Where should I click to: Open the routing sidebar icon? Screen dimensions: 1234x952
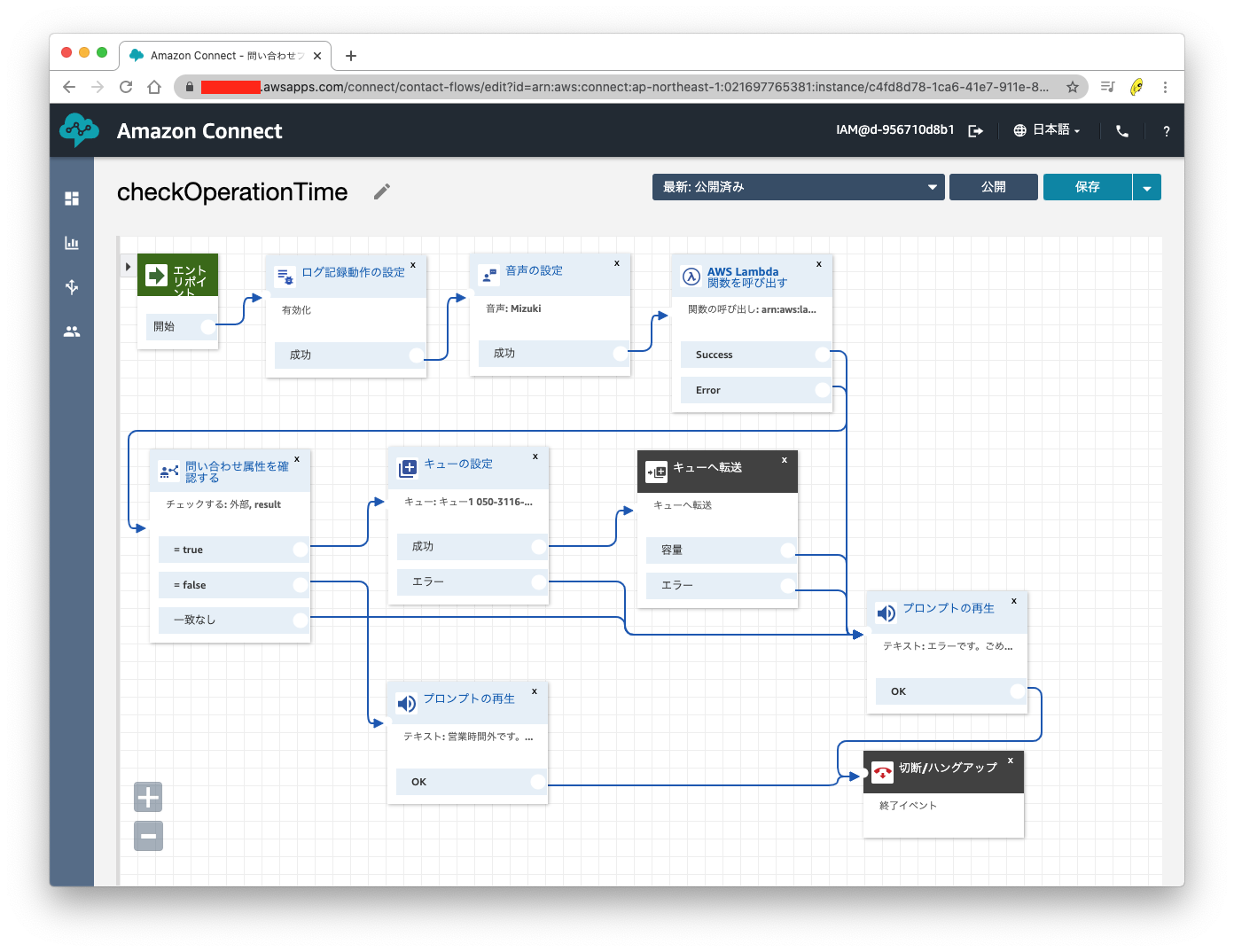click(72, 286)
